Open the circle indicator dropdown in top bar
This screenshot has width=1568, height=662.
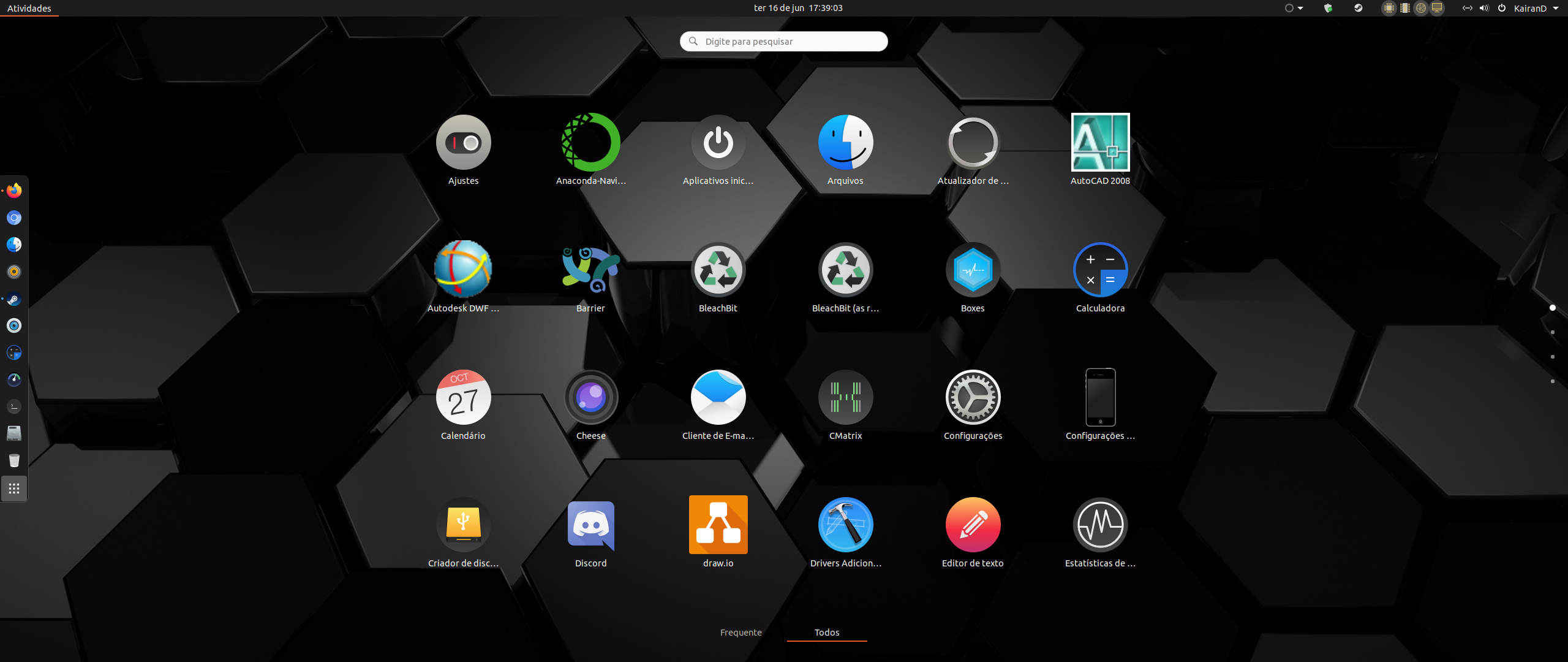tap(1294, 9)
